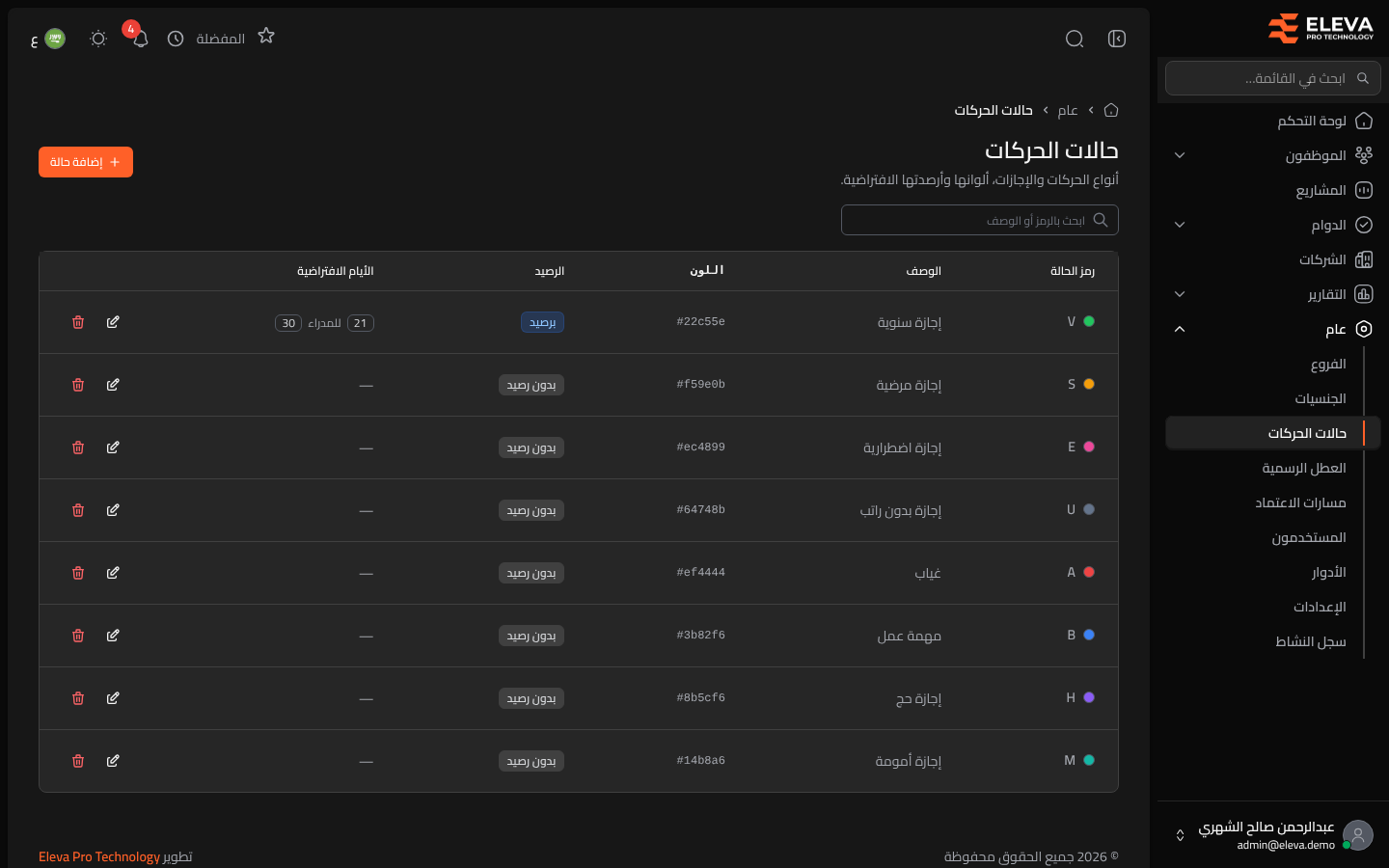
Task: Delete the إجازة سنوية row
Action: (78, 322)
